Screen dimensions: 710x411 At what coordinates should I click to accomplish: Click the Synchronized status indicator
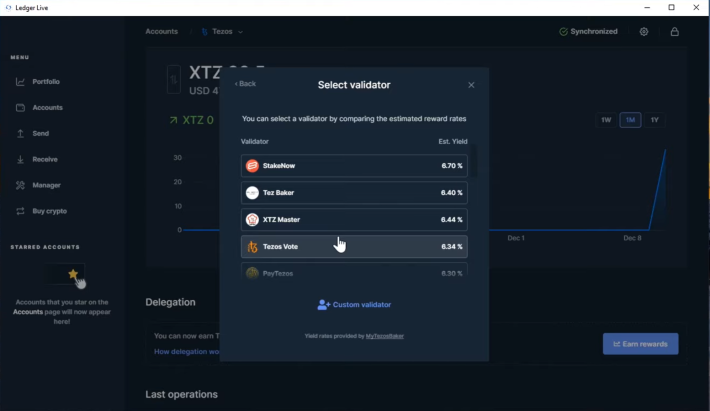pyautogui.click(x=588, y=32)
